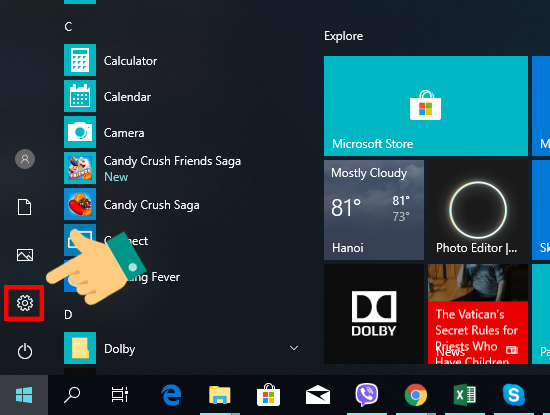Open Microsoft Store taskbar icon

pos(268,395)
